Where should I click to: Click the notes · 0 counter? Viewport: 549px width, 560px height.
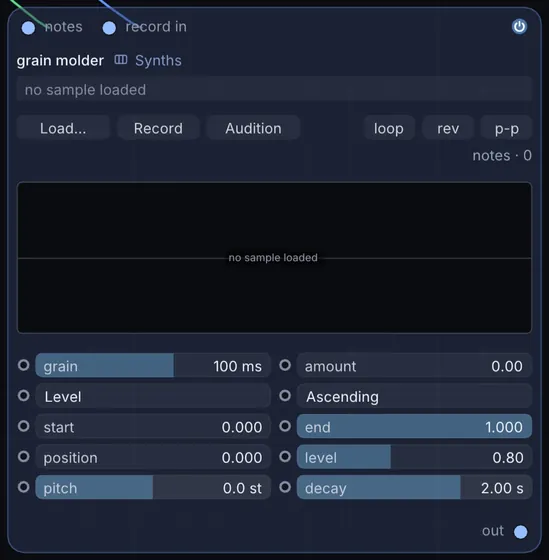coord(502,156)
